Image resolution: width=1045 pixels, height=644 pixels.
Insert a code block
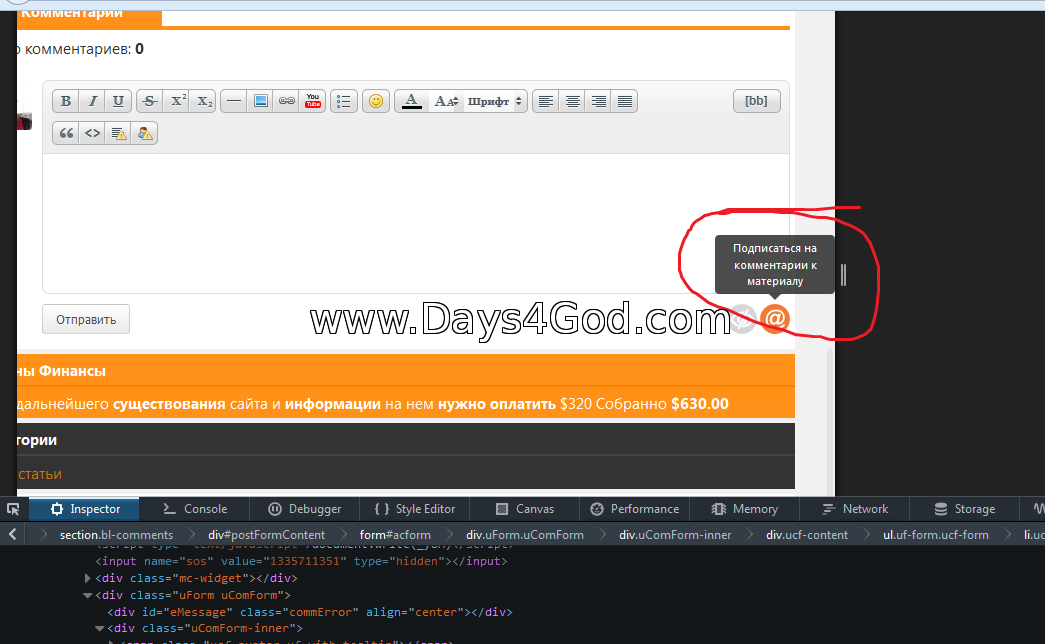pyautogui.click(x=92, y=133)
